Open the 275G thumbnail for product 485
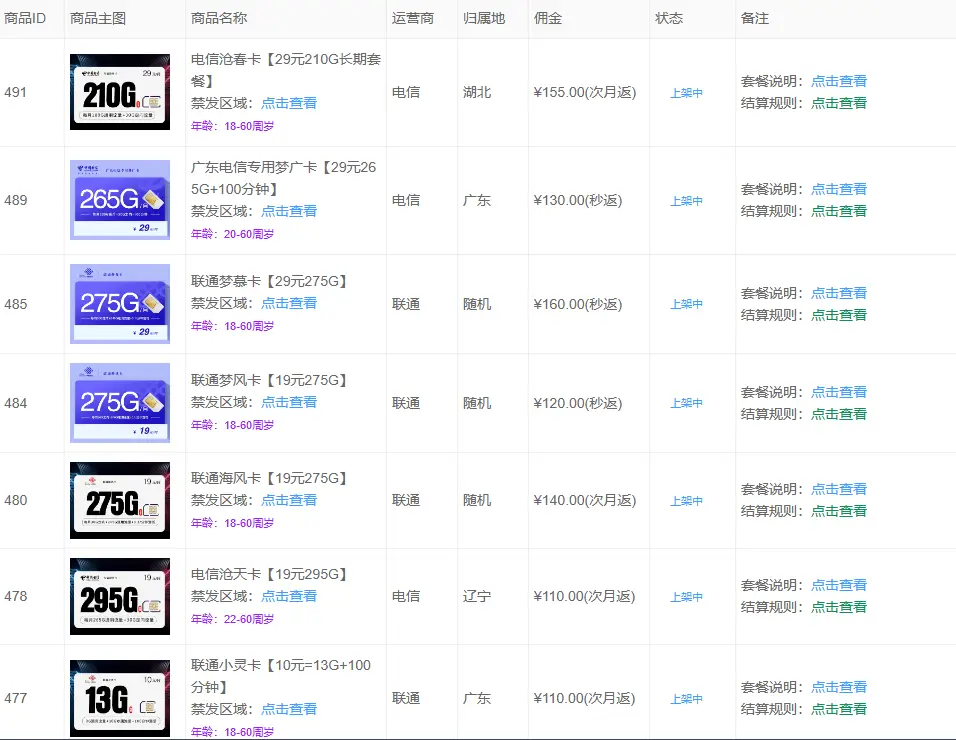Image resolution: width=956 pixels, height=740 pixels. pyautogui.click(x=120, y=304)
